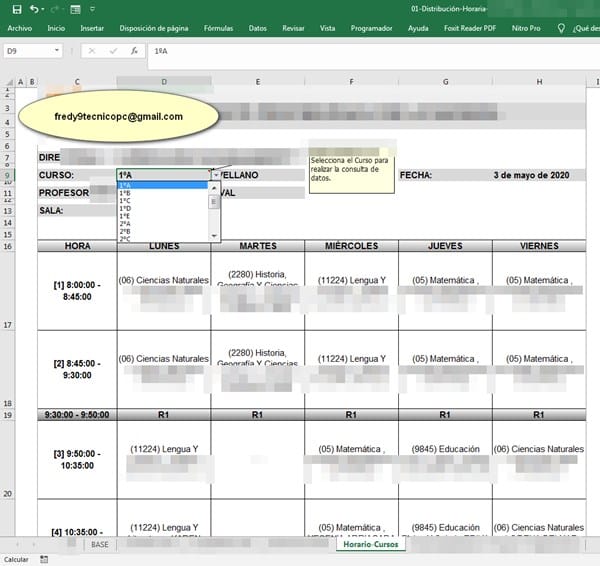Choose 2ºA in the dropdown list
Screen dimensions: 600x566
click(125, 224)
